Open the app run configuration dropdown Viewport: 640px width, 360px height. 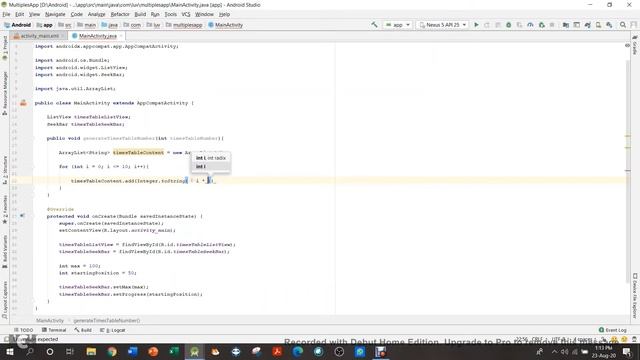pos(397,25)
